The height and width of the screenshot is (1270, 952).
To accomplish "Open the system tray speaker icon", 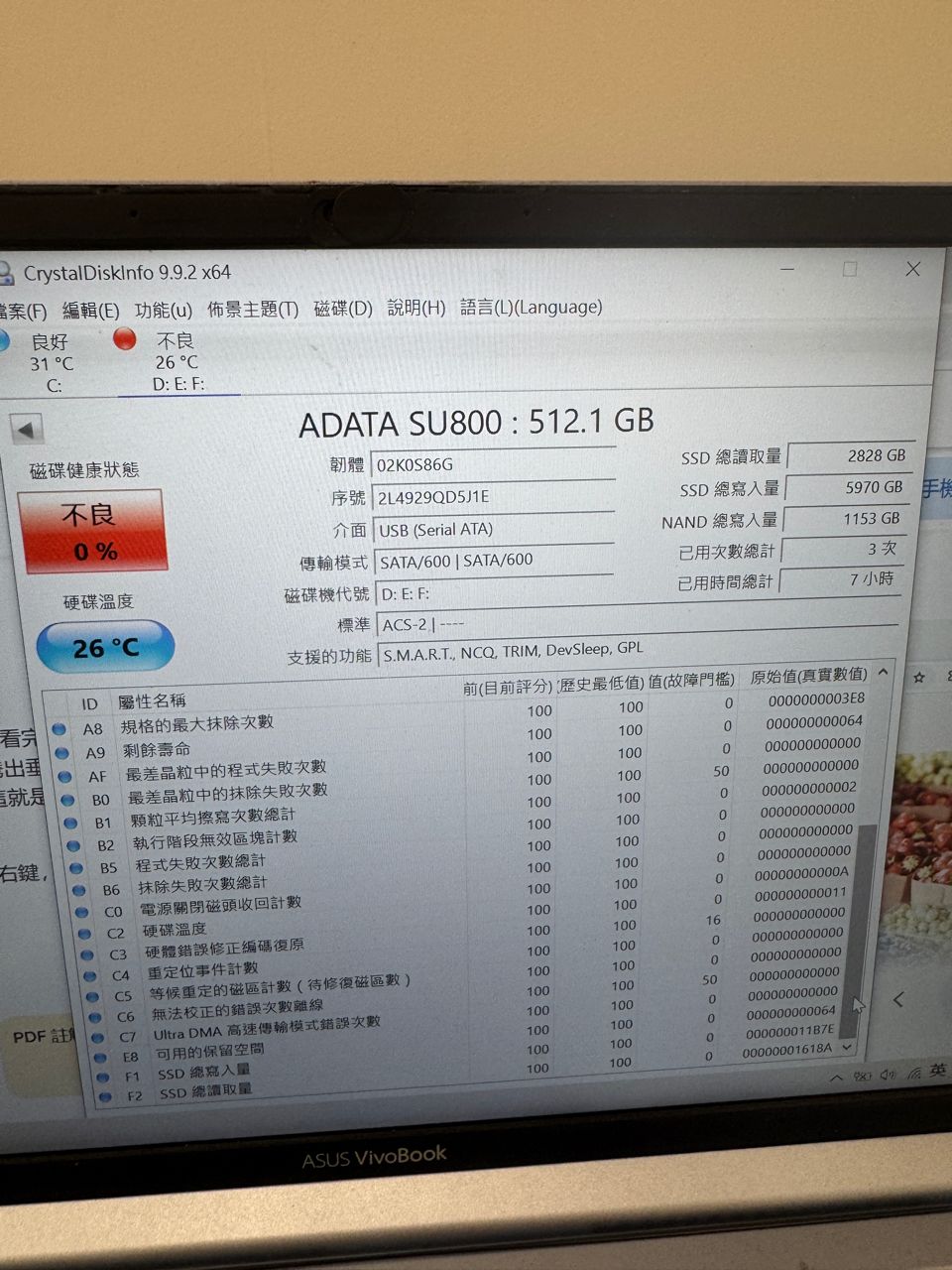I will (887, 1075).
